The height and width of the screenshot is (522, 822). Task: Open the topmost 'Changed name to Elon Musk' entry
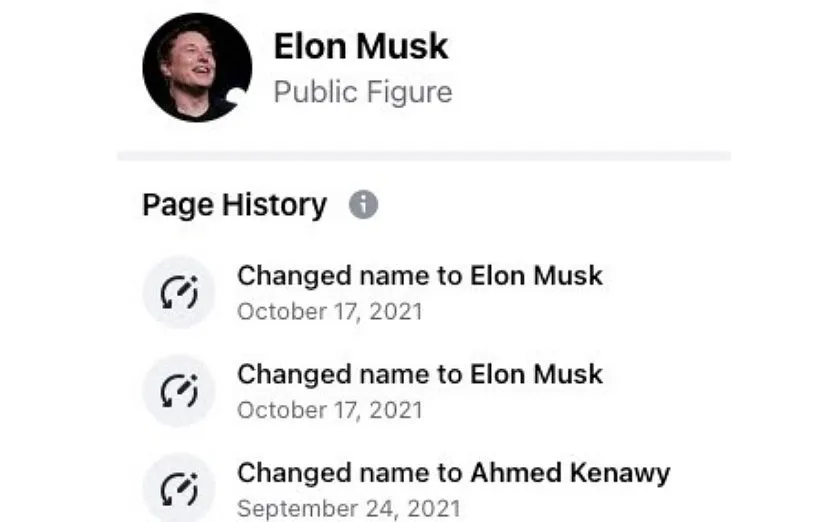[420, 275]
